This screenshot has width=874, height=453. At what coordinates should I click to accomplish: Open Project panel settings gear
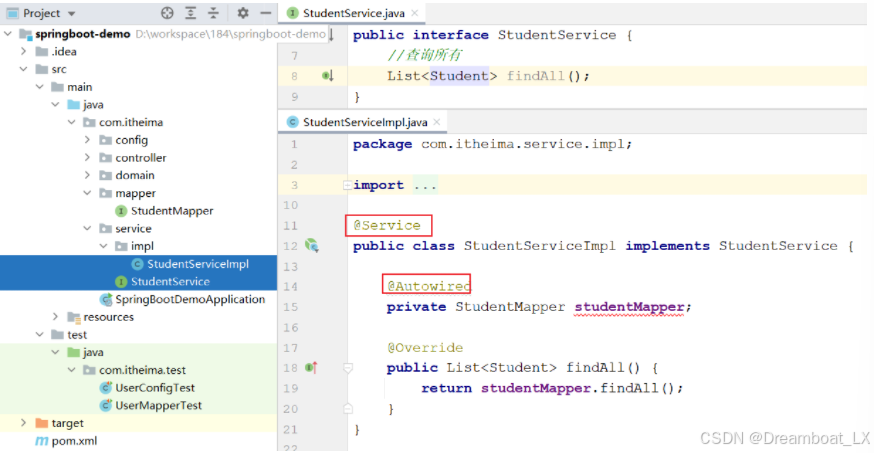point(242,13)
